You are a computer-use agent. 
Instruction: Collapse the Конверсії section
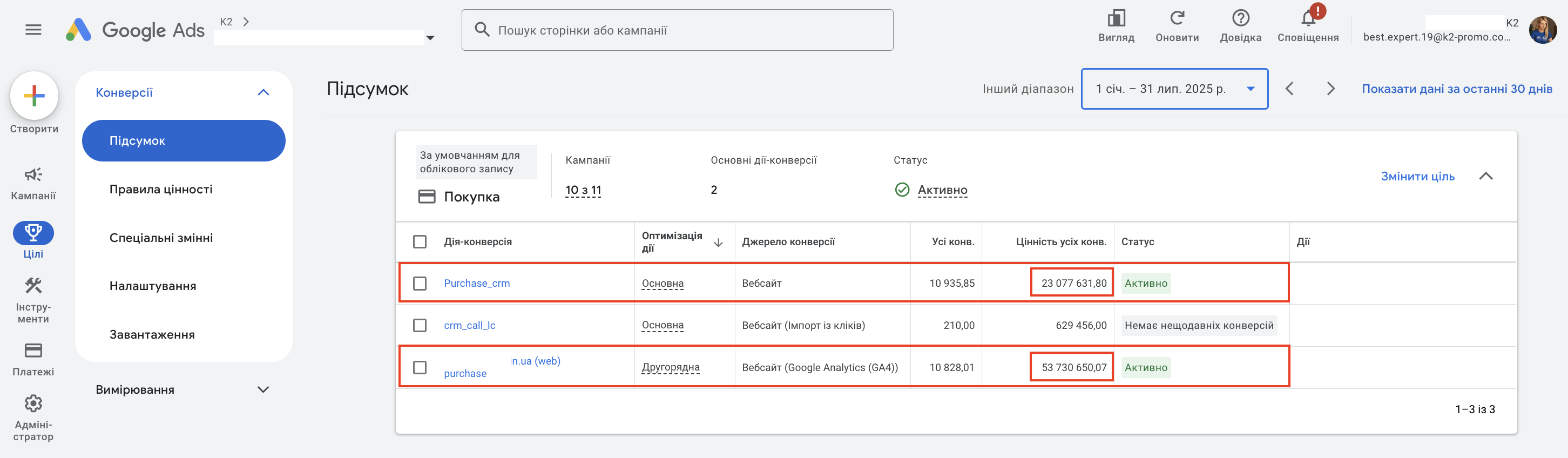263,92
